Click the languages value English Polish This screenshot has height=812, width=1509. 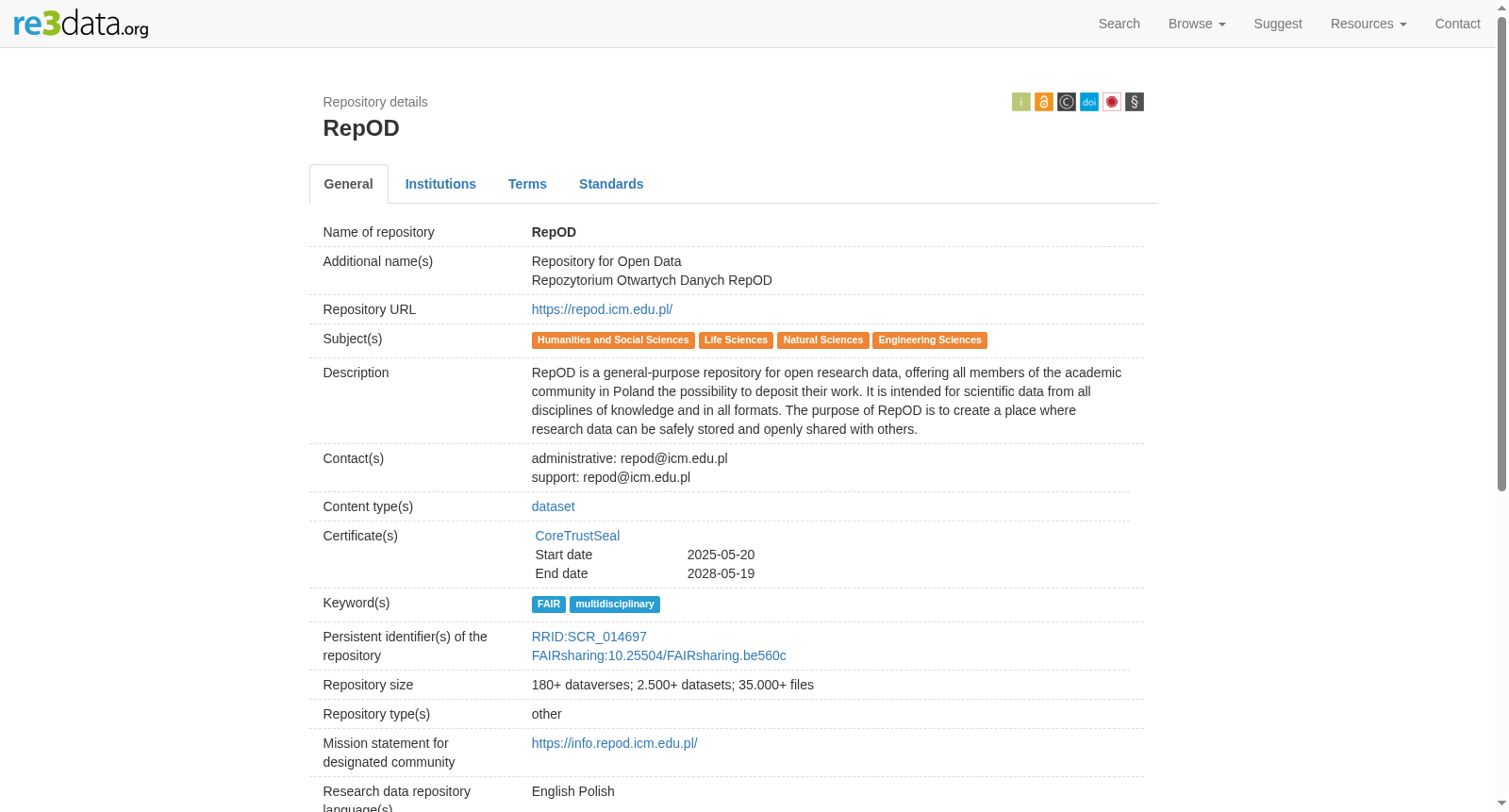point(573,791)
